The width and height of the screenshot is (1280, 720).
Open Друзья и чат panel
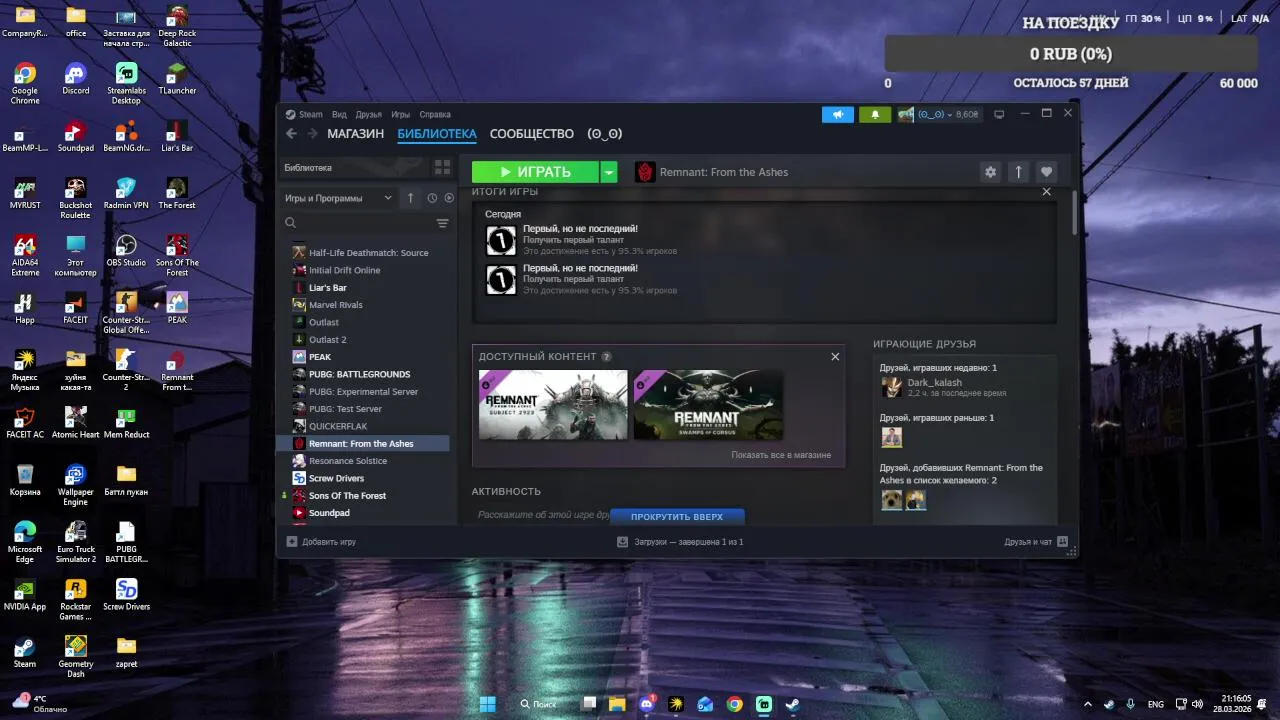pos(1036,542)
